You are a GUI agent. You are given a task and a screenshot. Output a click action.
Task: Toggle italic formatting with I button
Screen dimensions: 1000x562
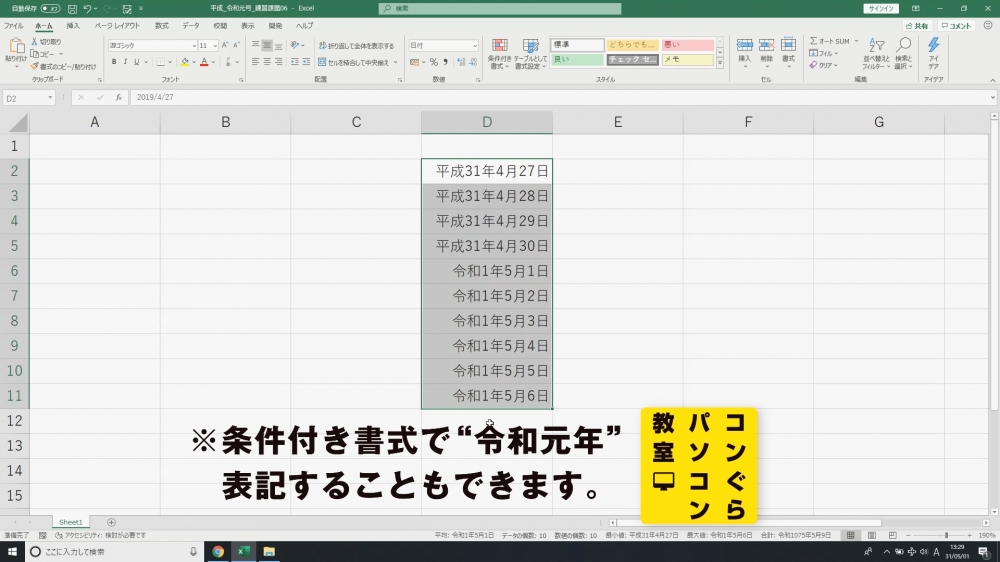[126, 62]
